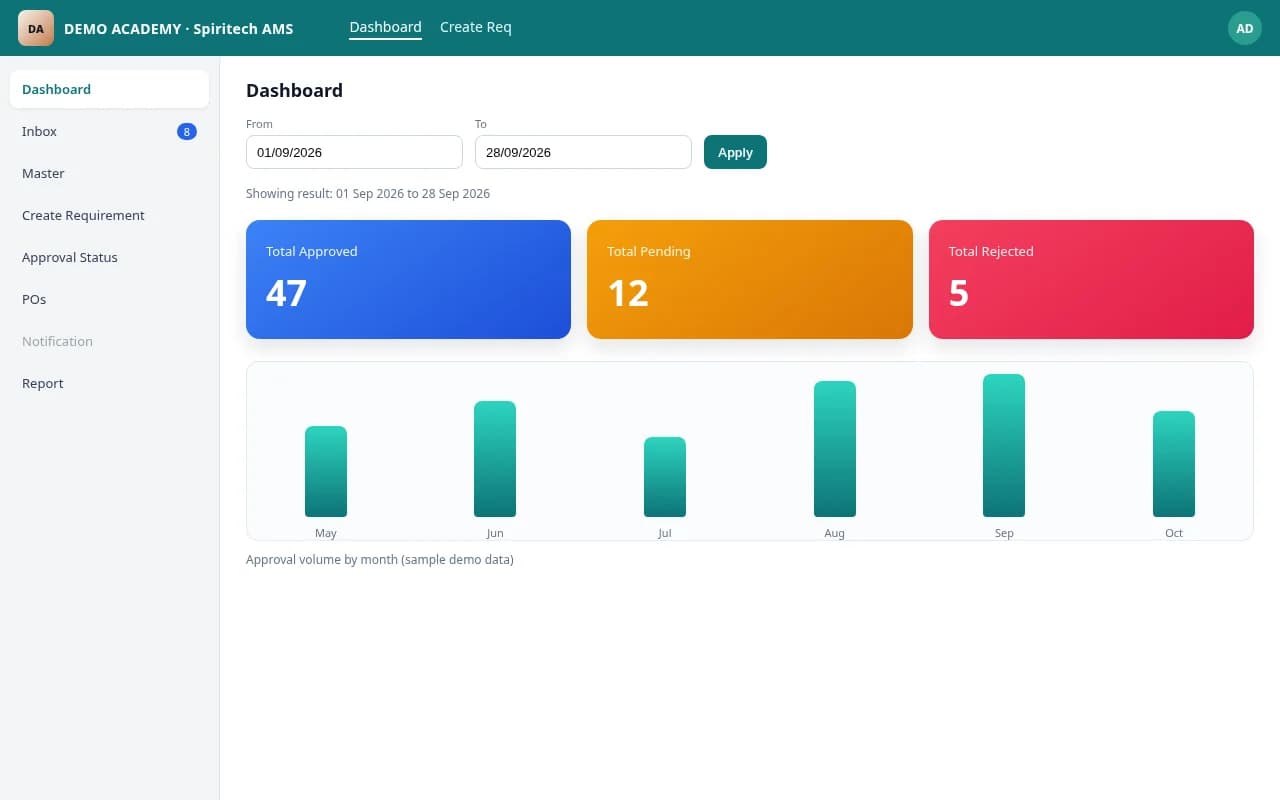1280x800 pixels.
Task: Open the Inbox badge showing 8
Action: pos(187,131)
